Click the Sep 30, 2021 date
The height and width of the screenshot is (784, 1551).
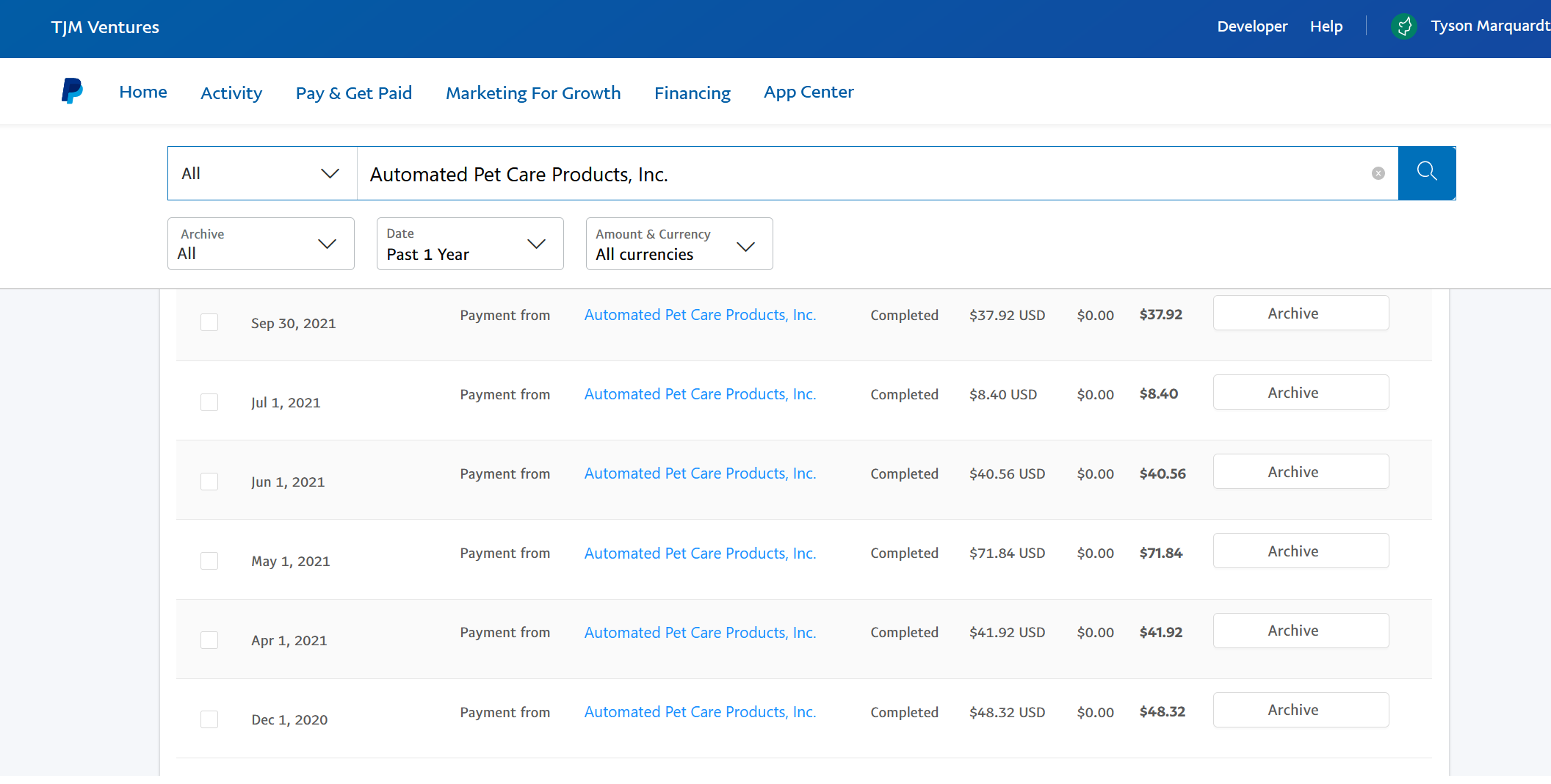(293, 324)
